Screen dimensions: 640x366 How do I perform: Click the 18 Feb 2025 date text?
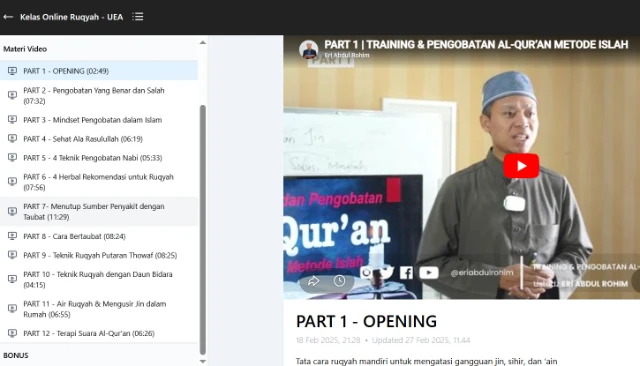tap(328, 340)
